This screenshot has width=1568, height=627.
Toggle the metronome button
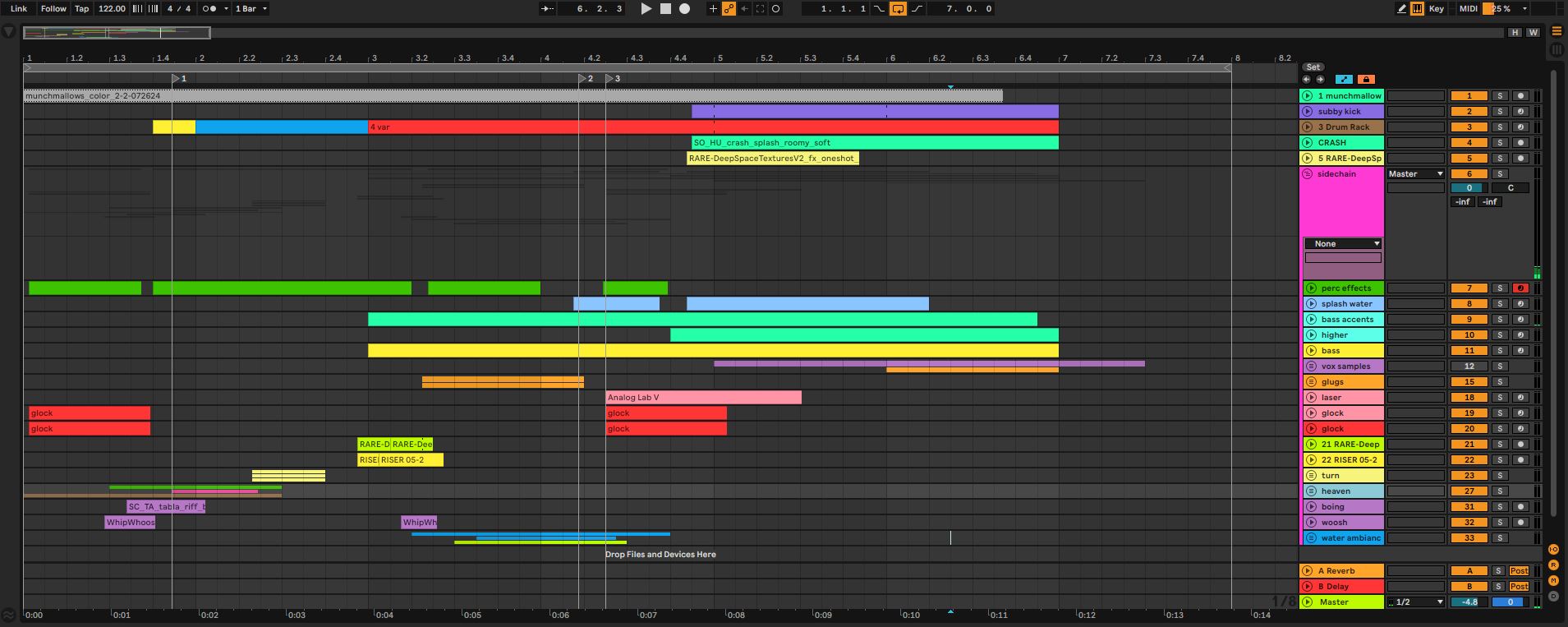209,9
